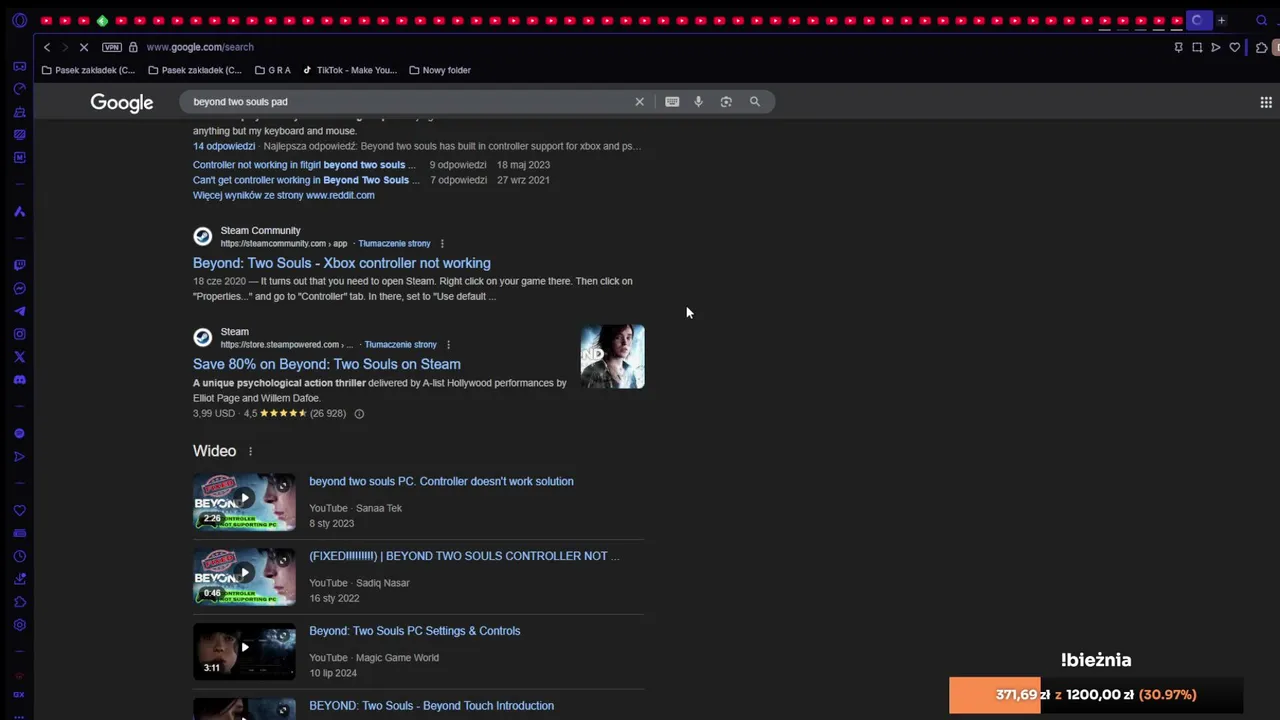Viewport: 1280px width, 720px height.
Task: Open a new tab with plus button
Action: (x=1221, y=20)
